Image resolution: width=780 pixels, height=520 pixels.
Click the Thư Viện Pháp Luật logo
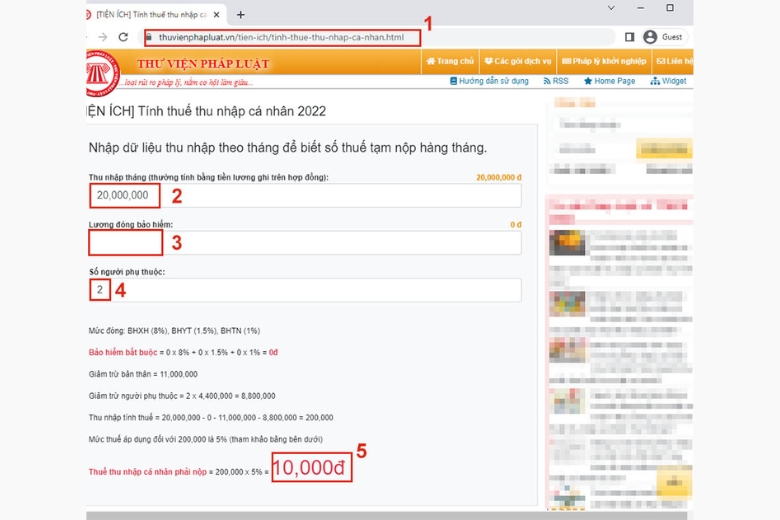[x=103, y=68]
